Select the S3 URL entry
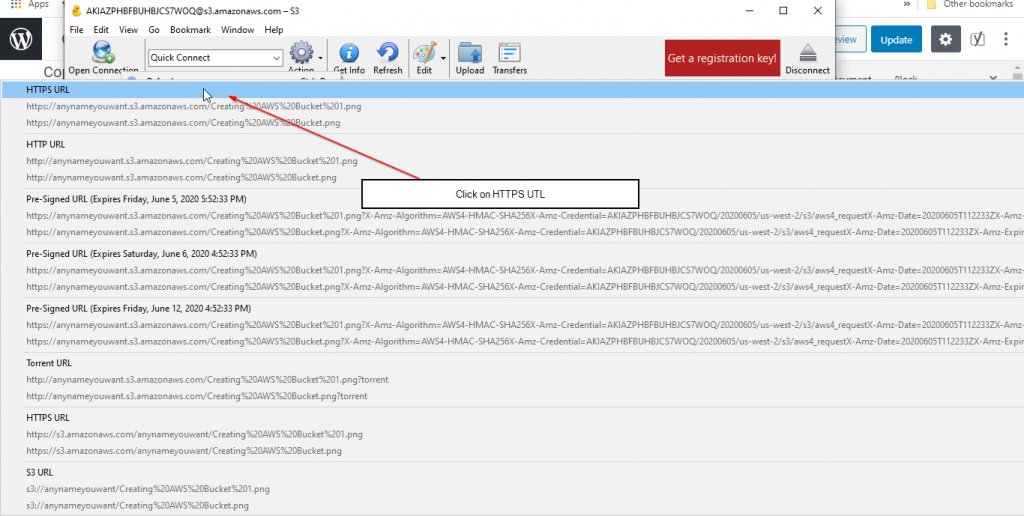This screenshot has width=1024, height=516. 40,472
